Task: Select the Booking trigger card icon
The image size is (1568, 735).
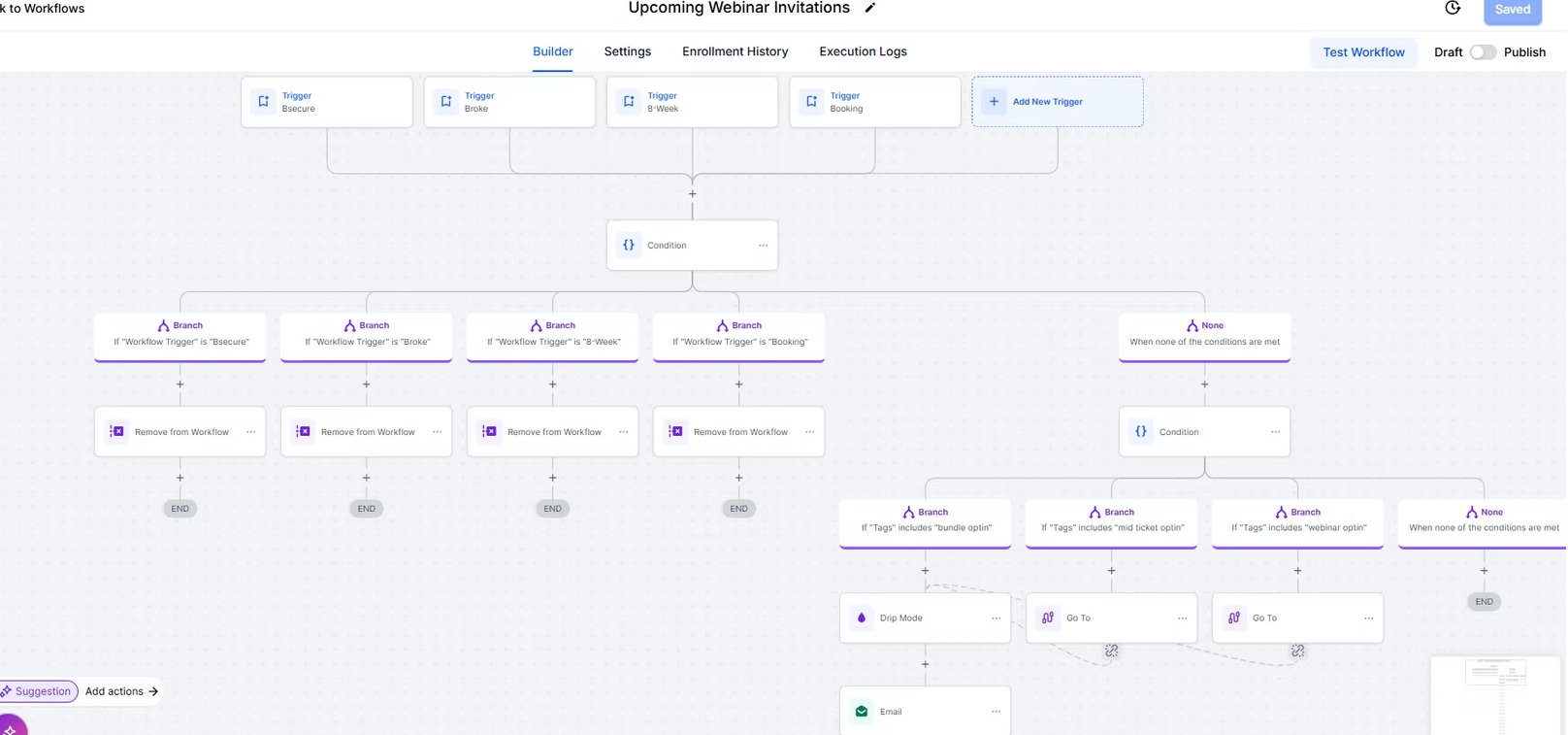Action: click(x=811, y=101)
